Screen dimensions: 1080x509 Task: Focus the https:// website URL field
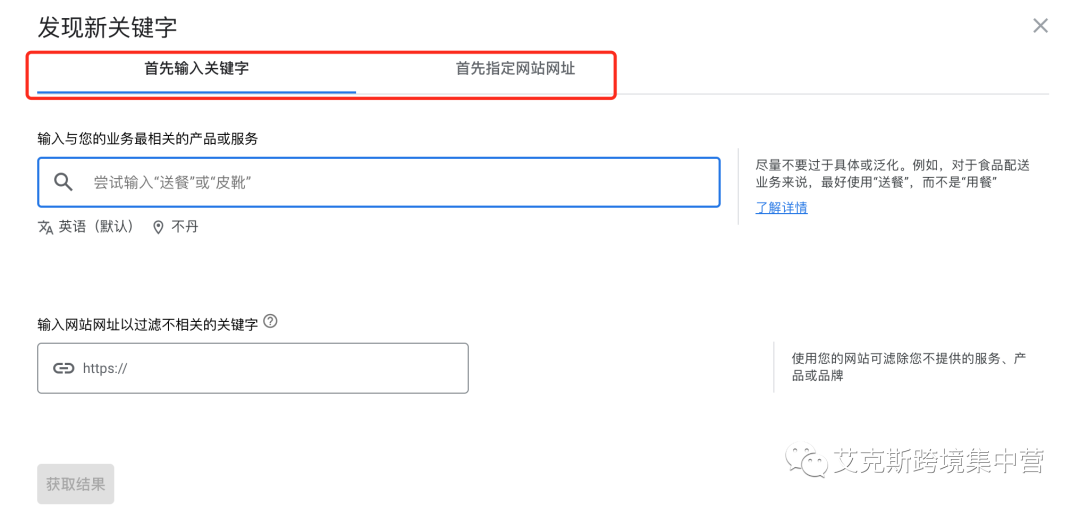pyautogui.click(x=270, y=368)
